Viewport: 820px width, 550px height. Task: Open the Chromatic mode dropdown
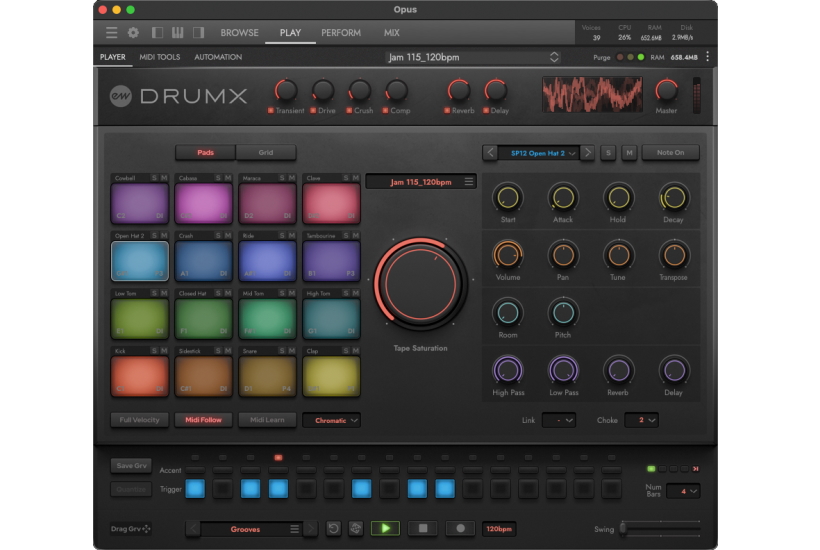(331, 420)
